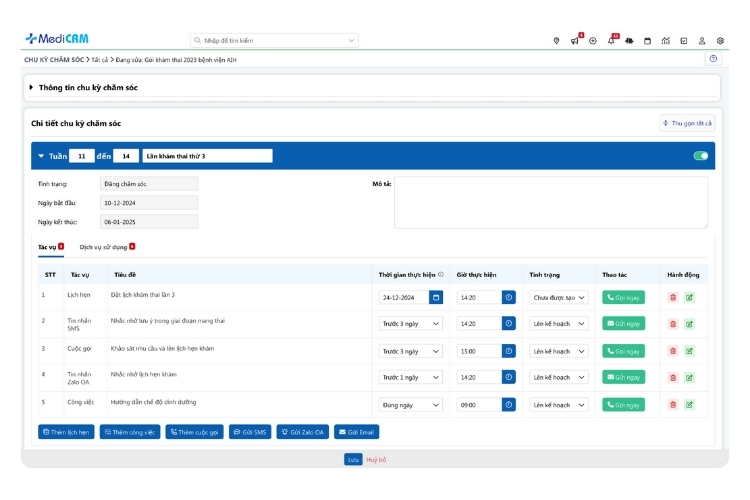Open 'Trước 1 ngày' timing dropdown
750x500 pixels.
click(x=411, y=377)
